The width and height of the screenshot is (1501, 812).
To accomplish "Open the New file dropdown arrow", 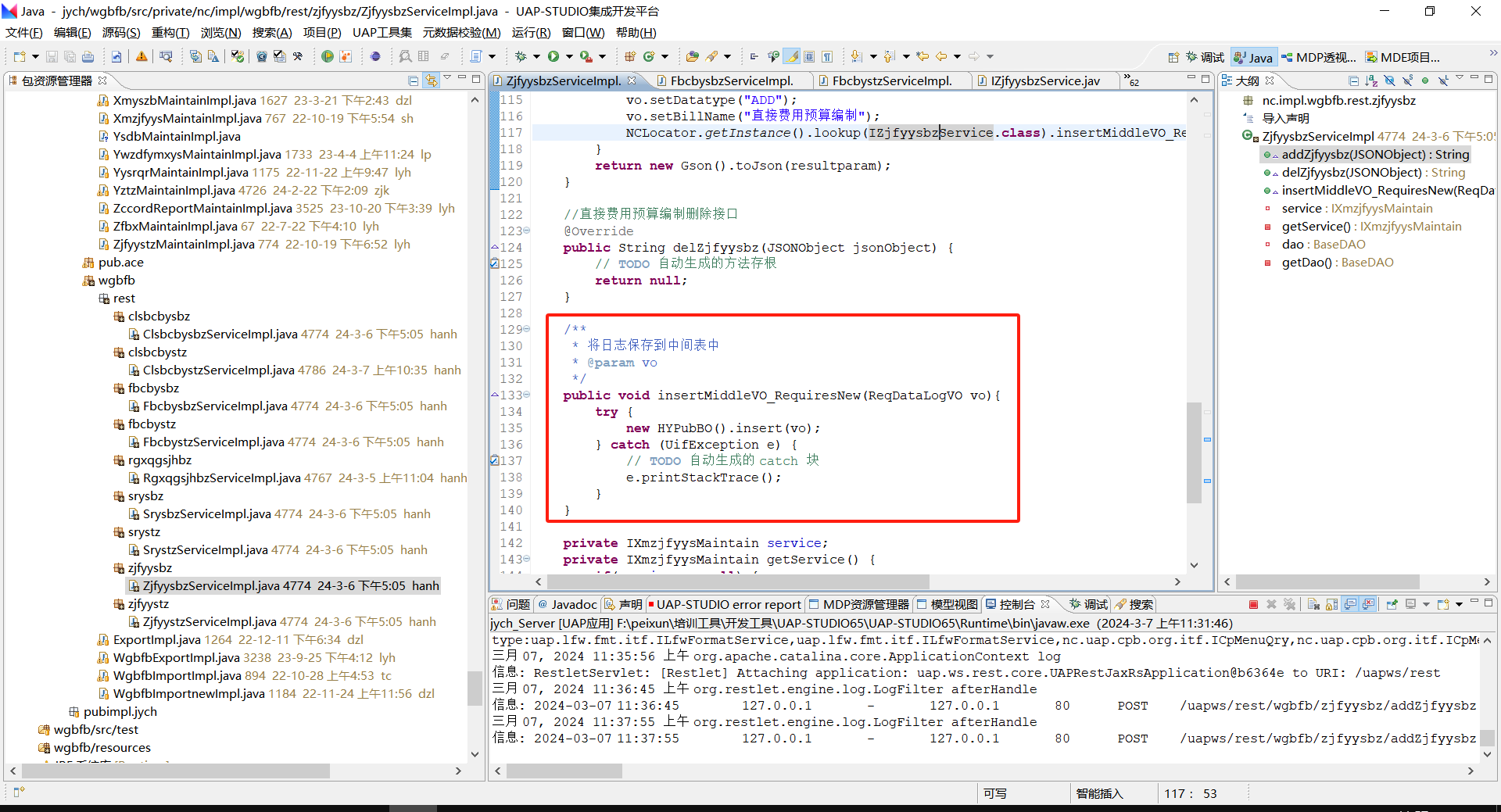I will [34, 56].
